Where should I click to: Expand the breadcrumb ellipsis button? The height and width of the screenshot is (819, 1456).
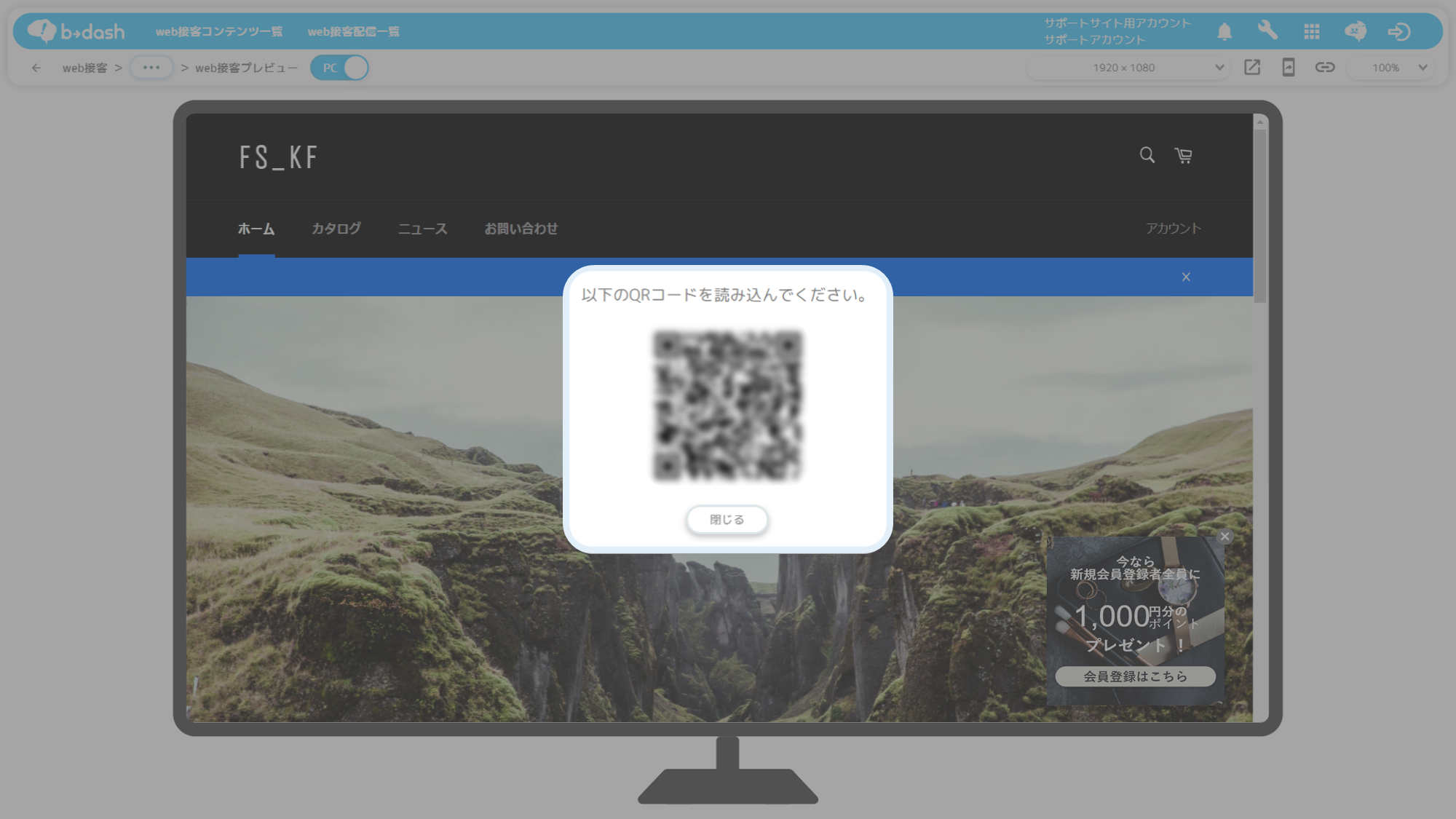[151, 68]
